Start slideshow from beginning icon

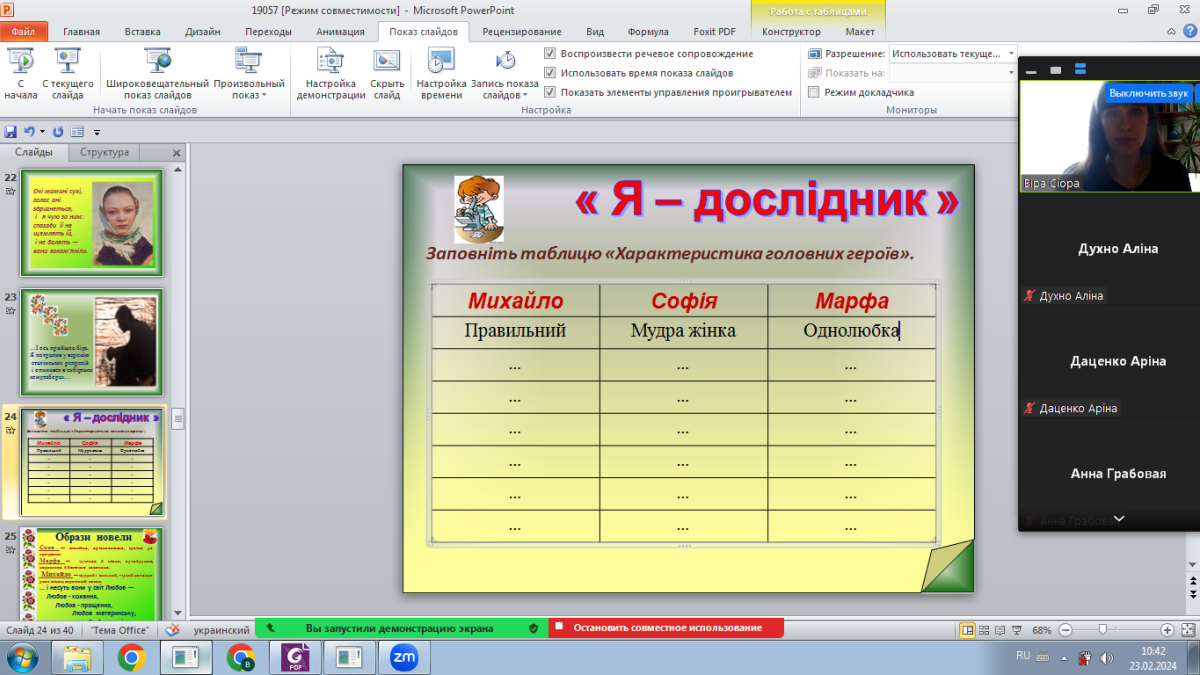click(x=20, y=63)
